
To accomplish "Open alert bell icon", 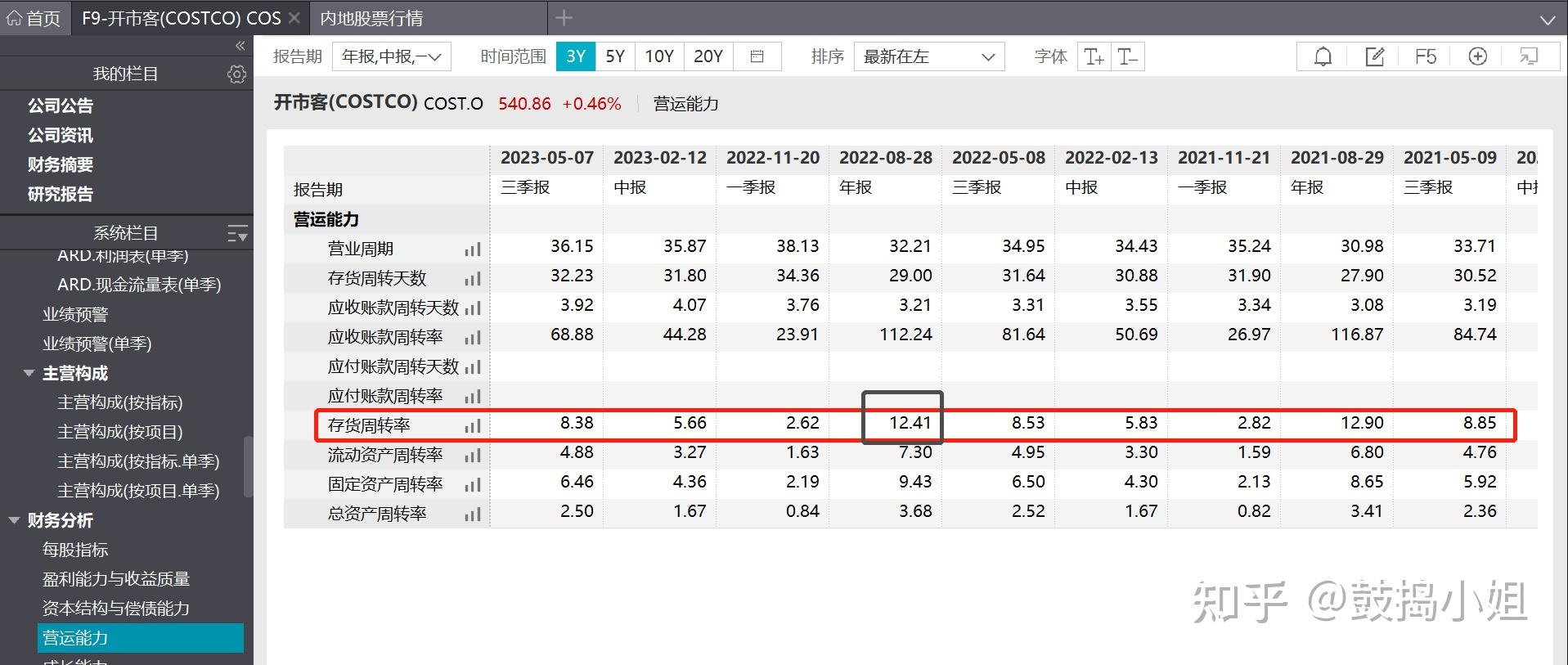I will click(x=1323, y=56).
